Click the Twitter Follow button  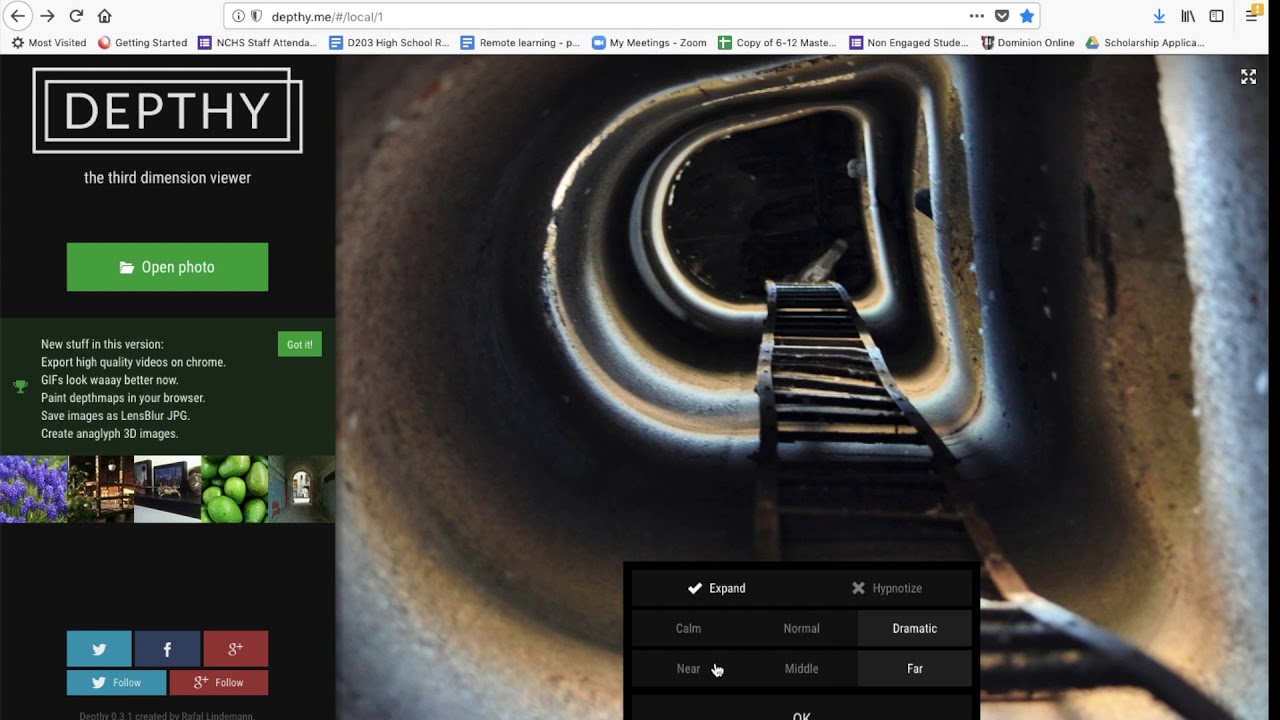pyautogui.click(x=116, y=682)
